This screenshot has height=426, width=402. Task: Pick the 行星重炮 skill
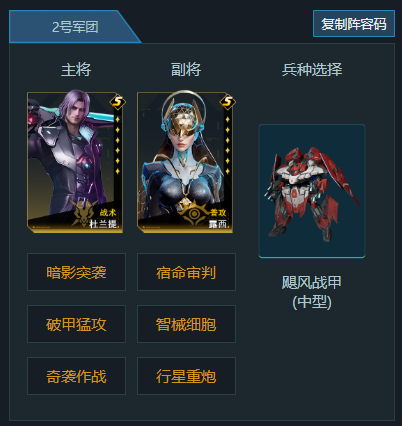186,376
